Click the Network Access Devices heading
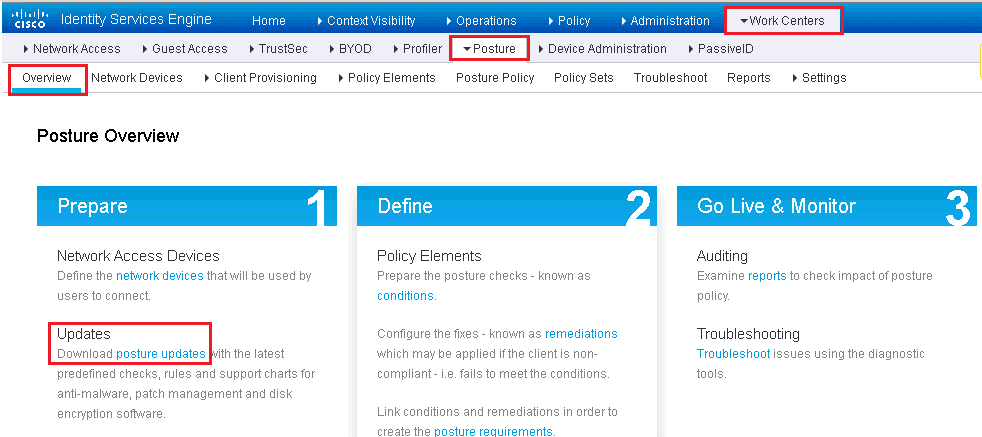 tap(138, 255)
